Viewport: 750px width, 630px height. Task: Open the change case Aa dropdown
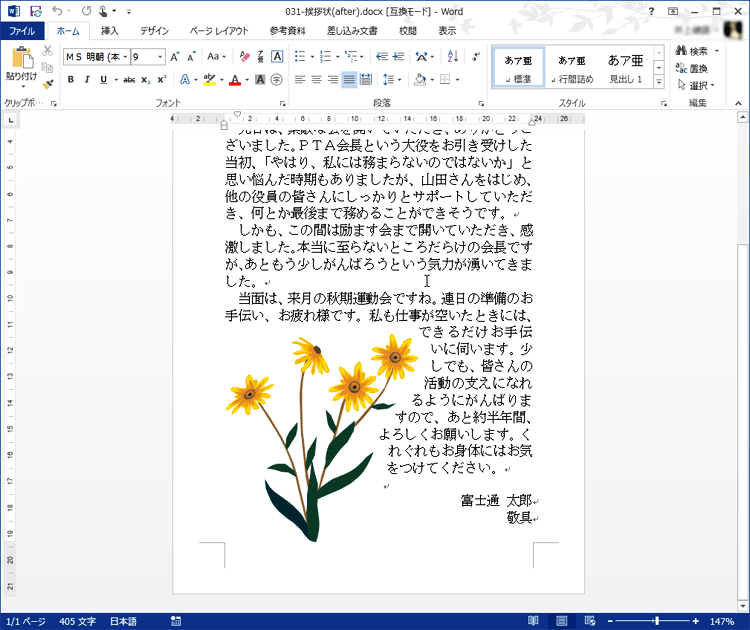217,56
